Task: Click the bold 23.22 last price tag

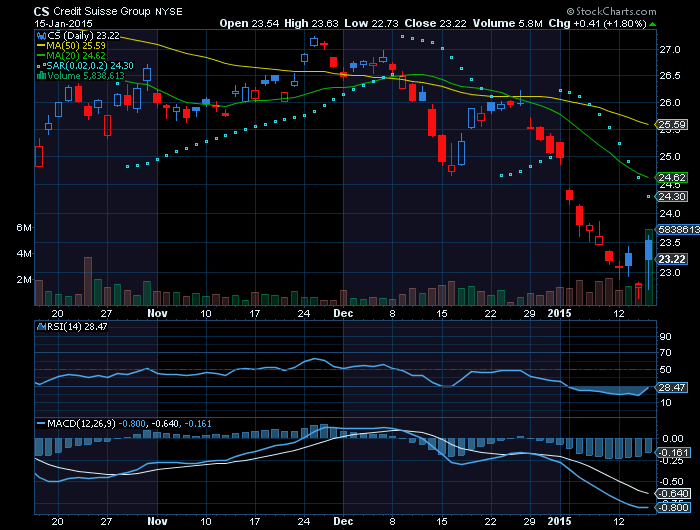Action: coord(672,259)
